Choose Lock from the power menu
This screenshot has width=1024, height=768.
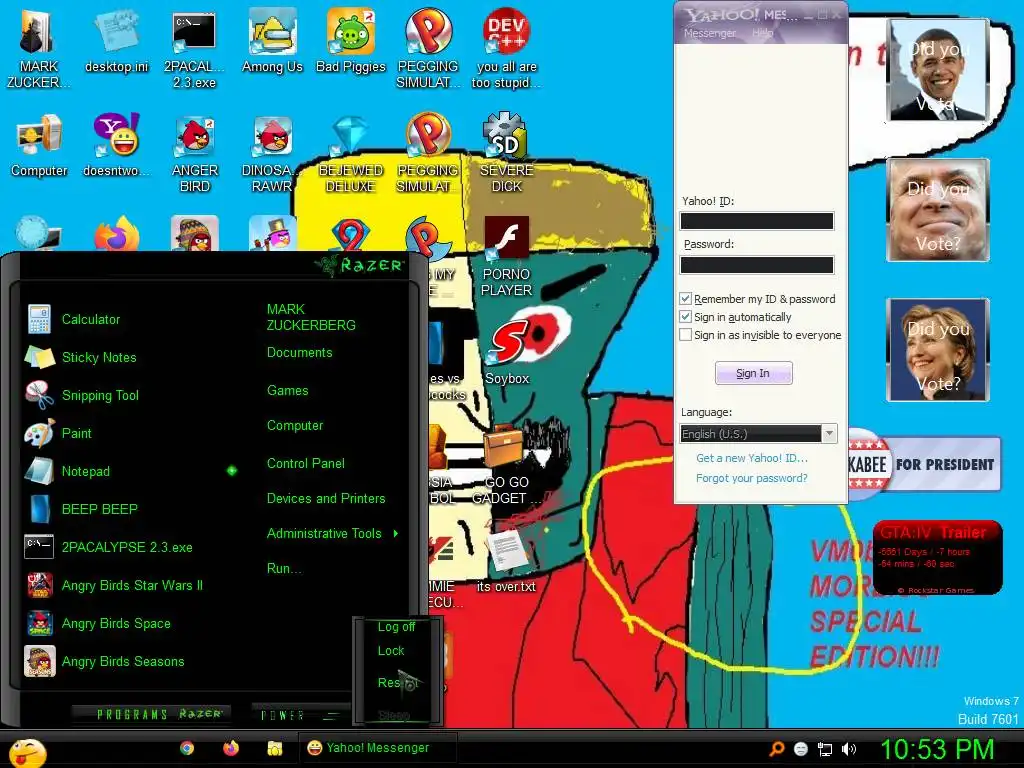(x=391, y=650)
